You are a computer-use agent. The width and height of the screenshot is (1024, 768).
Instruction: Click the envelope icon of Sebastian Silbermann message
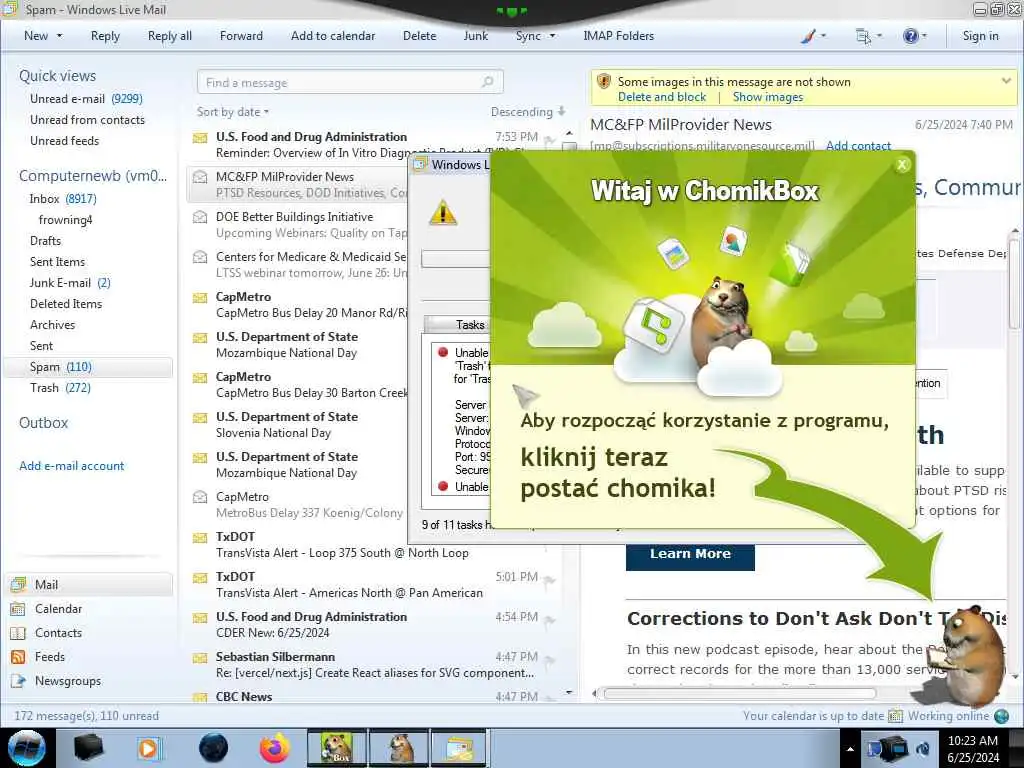200,658
